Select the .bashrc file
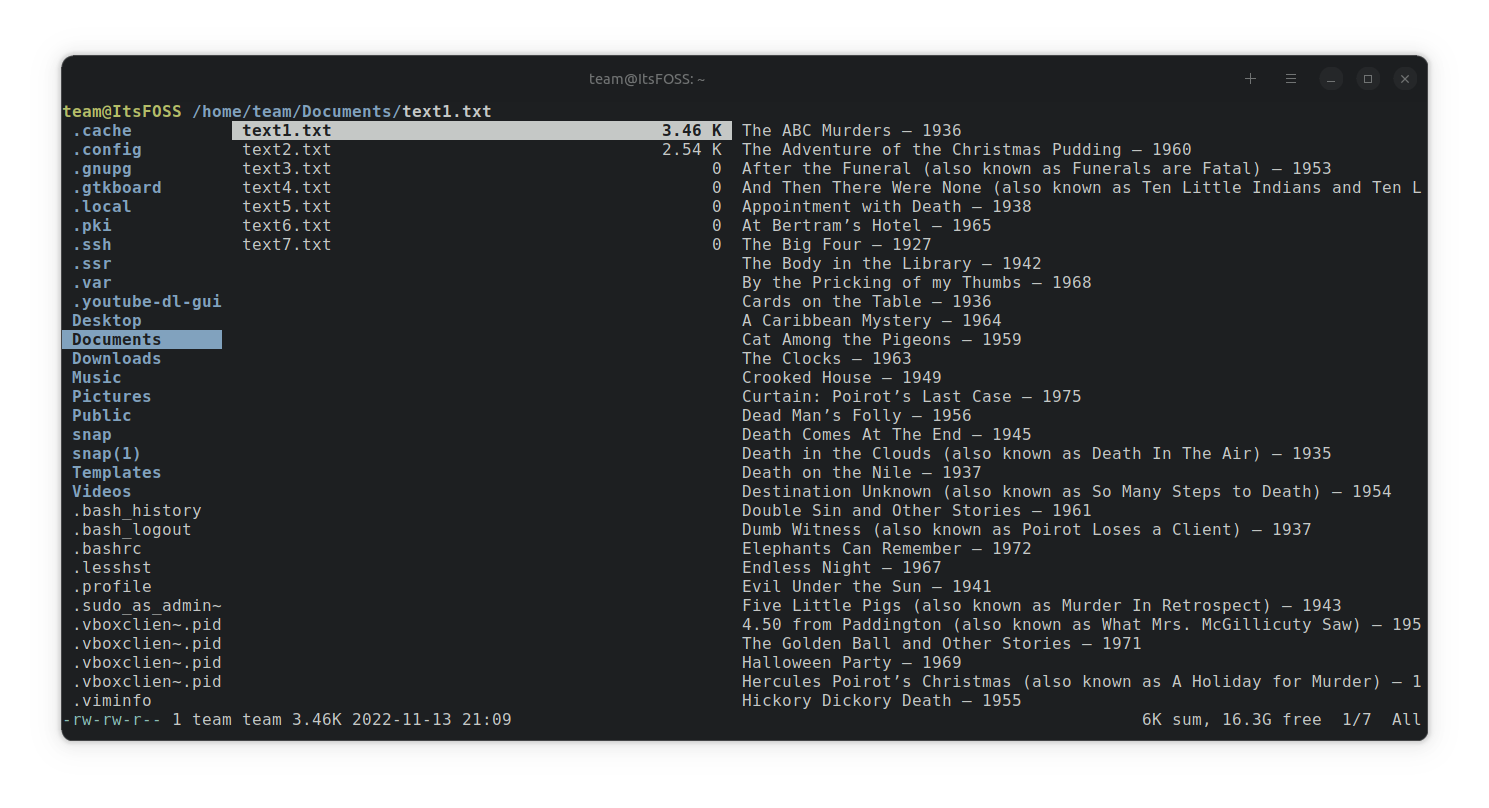The width and height of the screenshot is (1489, 808). click(107, 548)
